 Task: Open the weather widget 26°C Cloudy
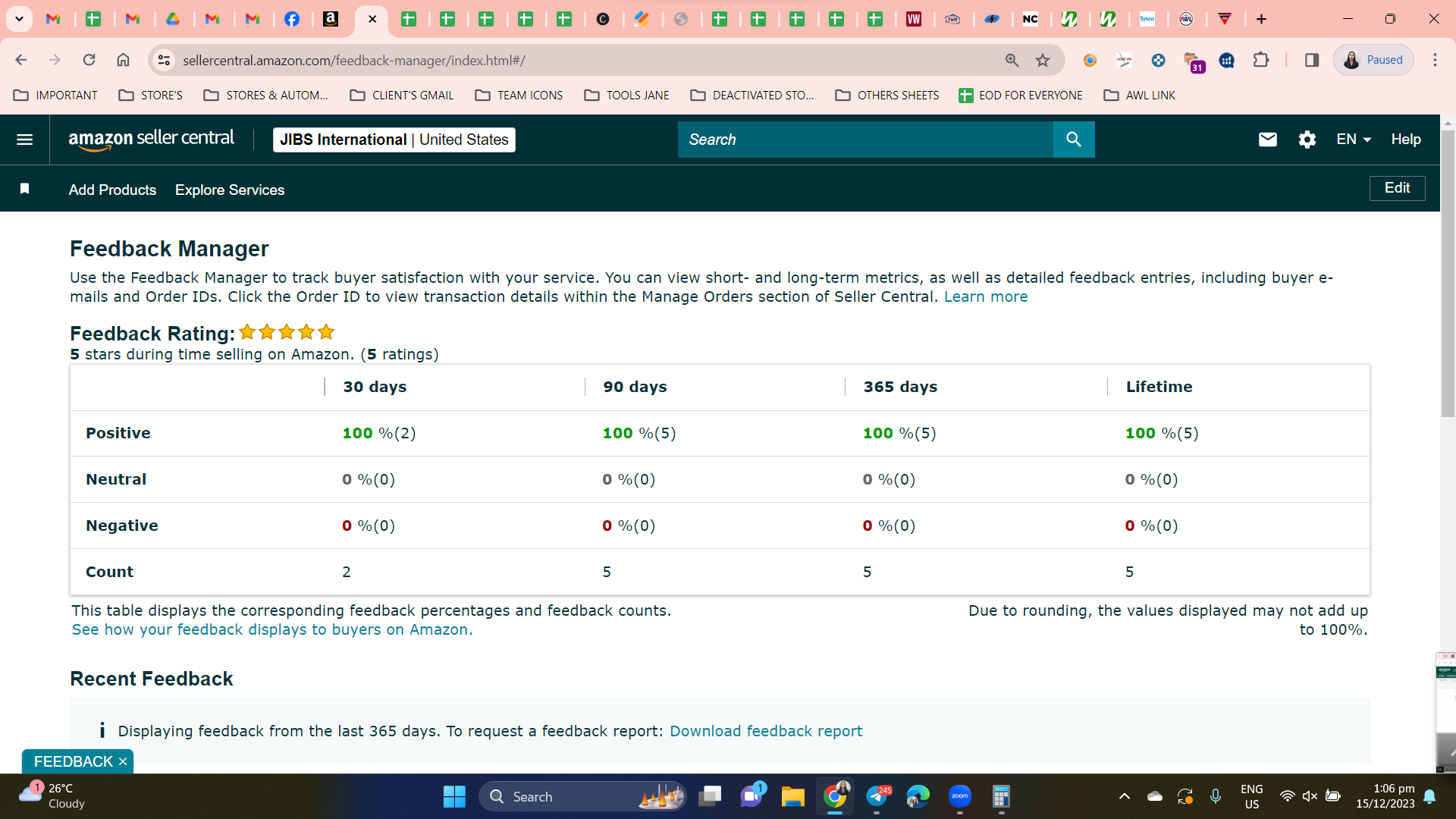point(53,796)
